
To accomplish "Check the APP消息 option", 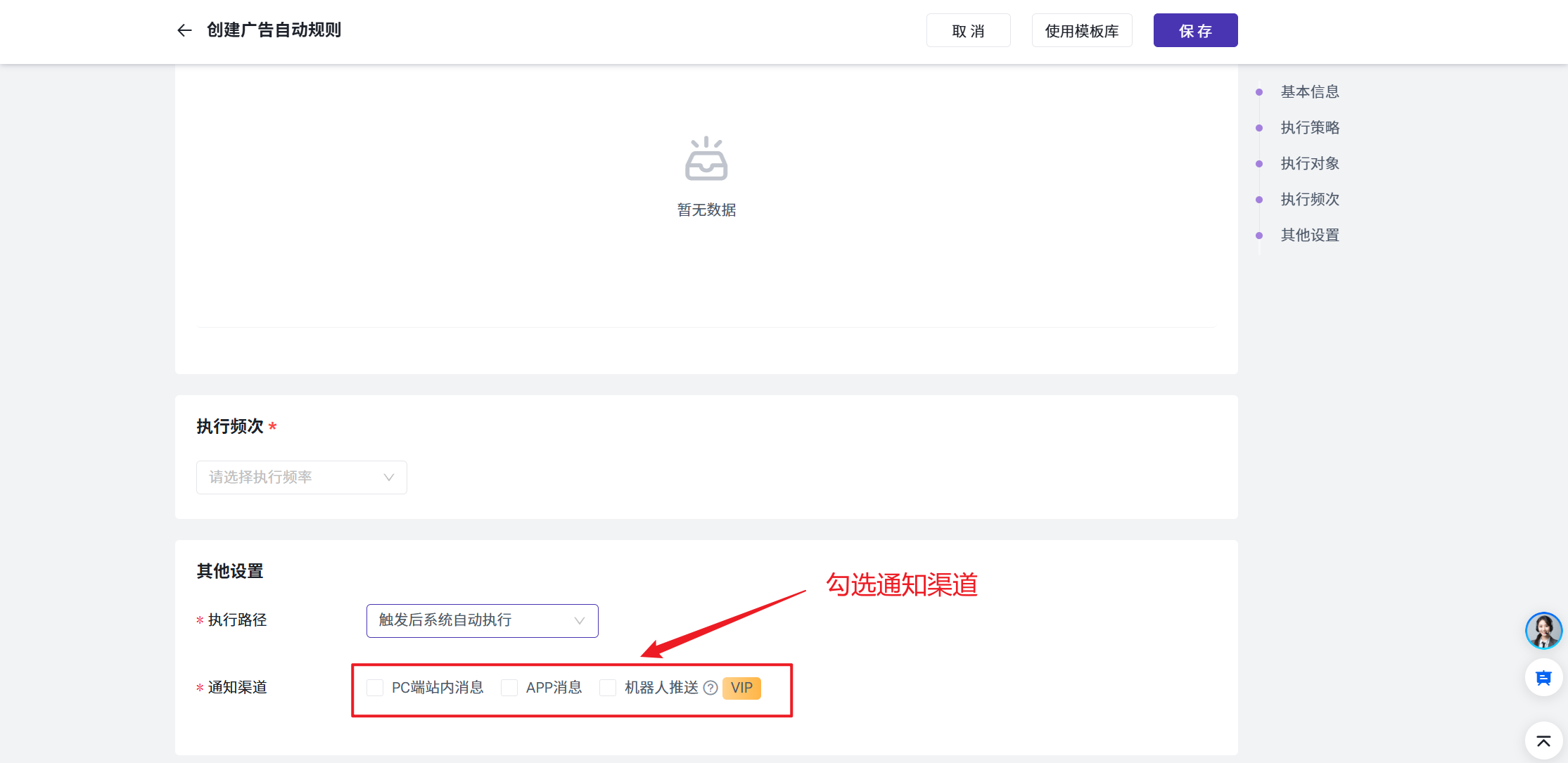I will (x=509, y=688).
